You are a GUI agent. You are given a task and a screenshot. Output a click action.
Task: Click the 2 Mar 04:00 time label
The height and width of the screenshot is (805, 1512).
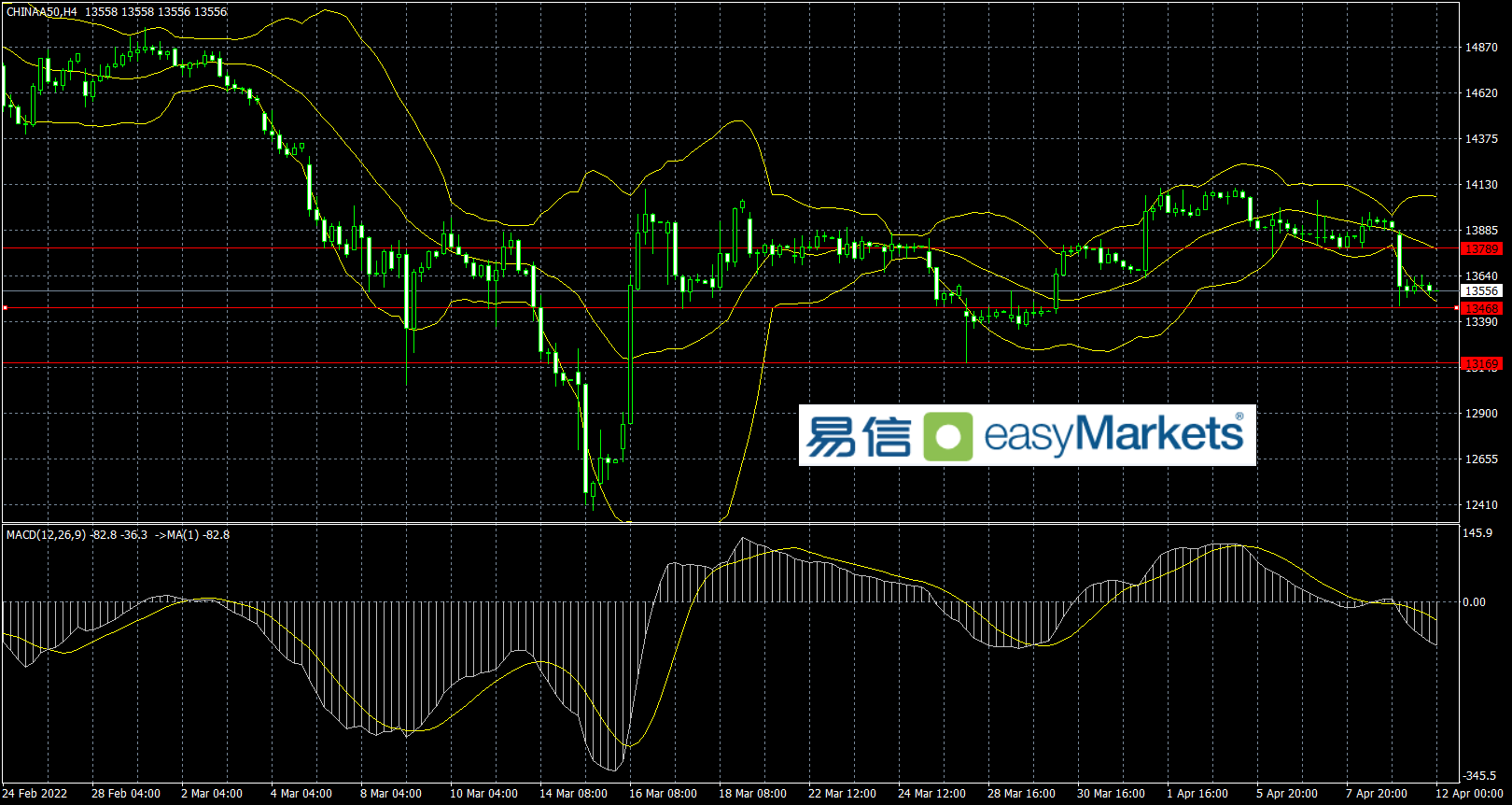tap(212, 794)
